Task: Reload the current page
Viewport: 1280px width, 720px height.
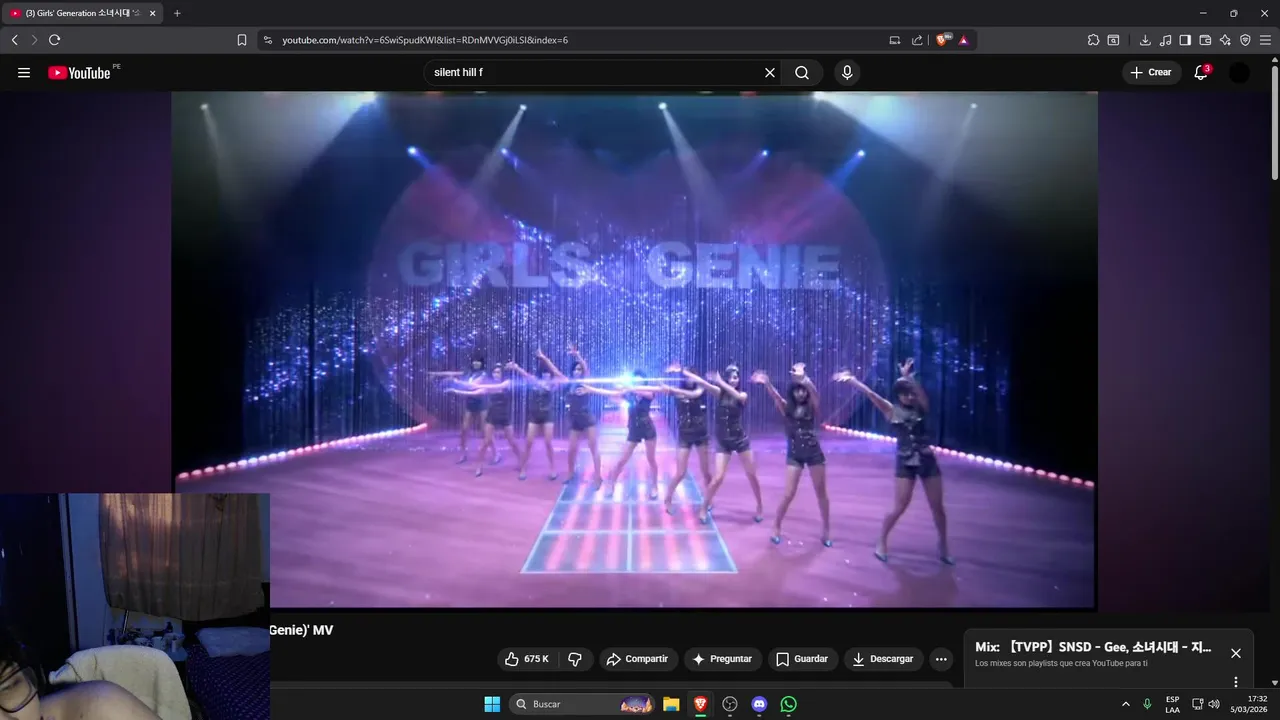Action: pos(54,40)
